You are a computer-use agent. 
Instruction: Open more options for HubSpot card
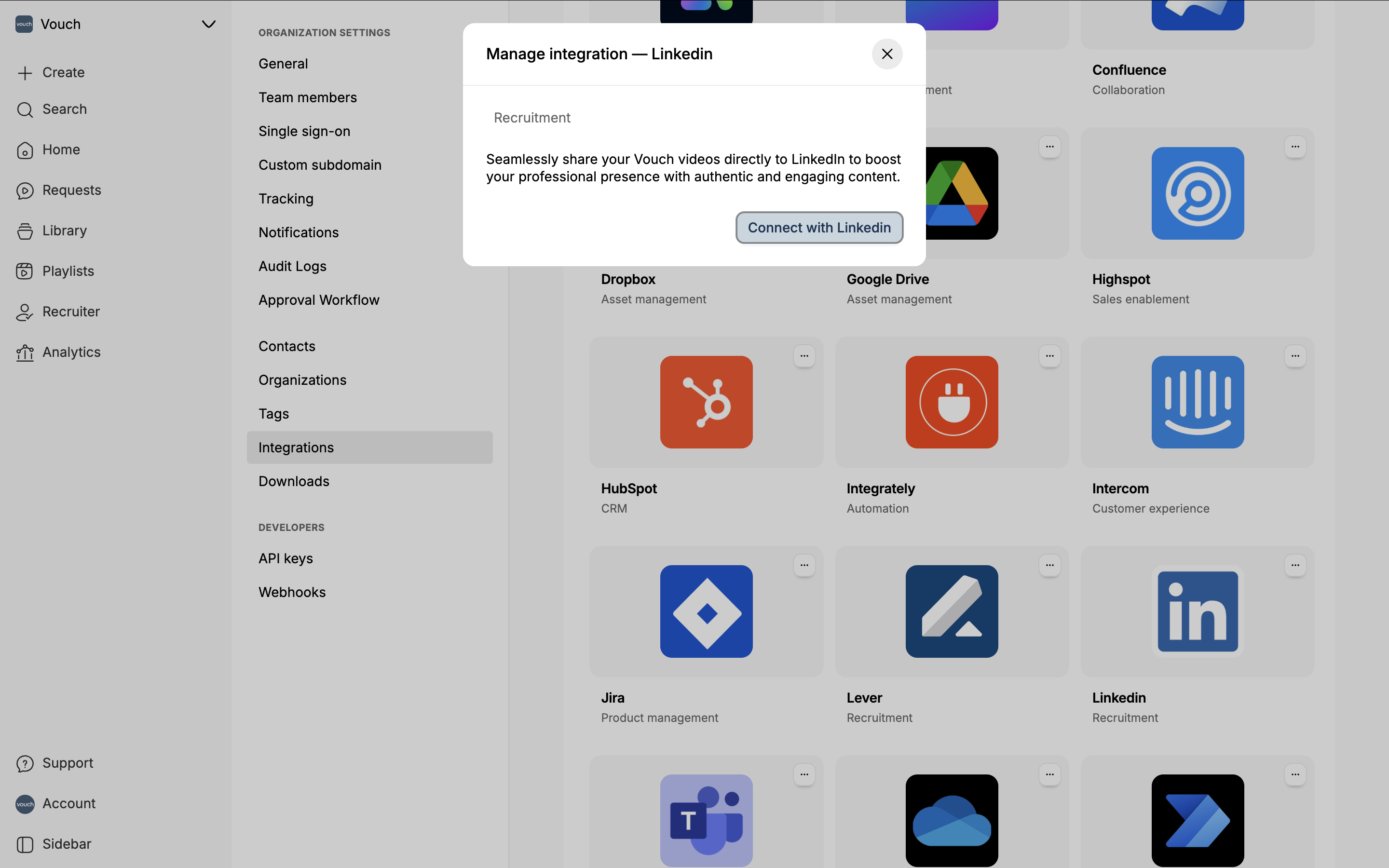pos(804,356)
